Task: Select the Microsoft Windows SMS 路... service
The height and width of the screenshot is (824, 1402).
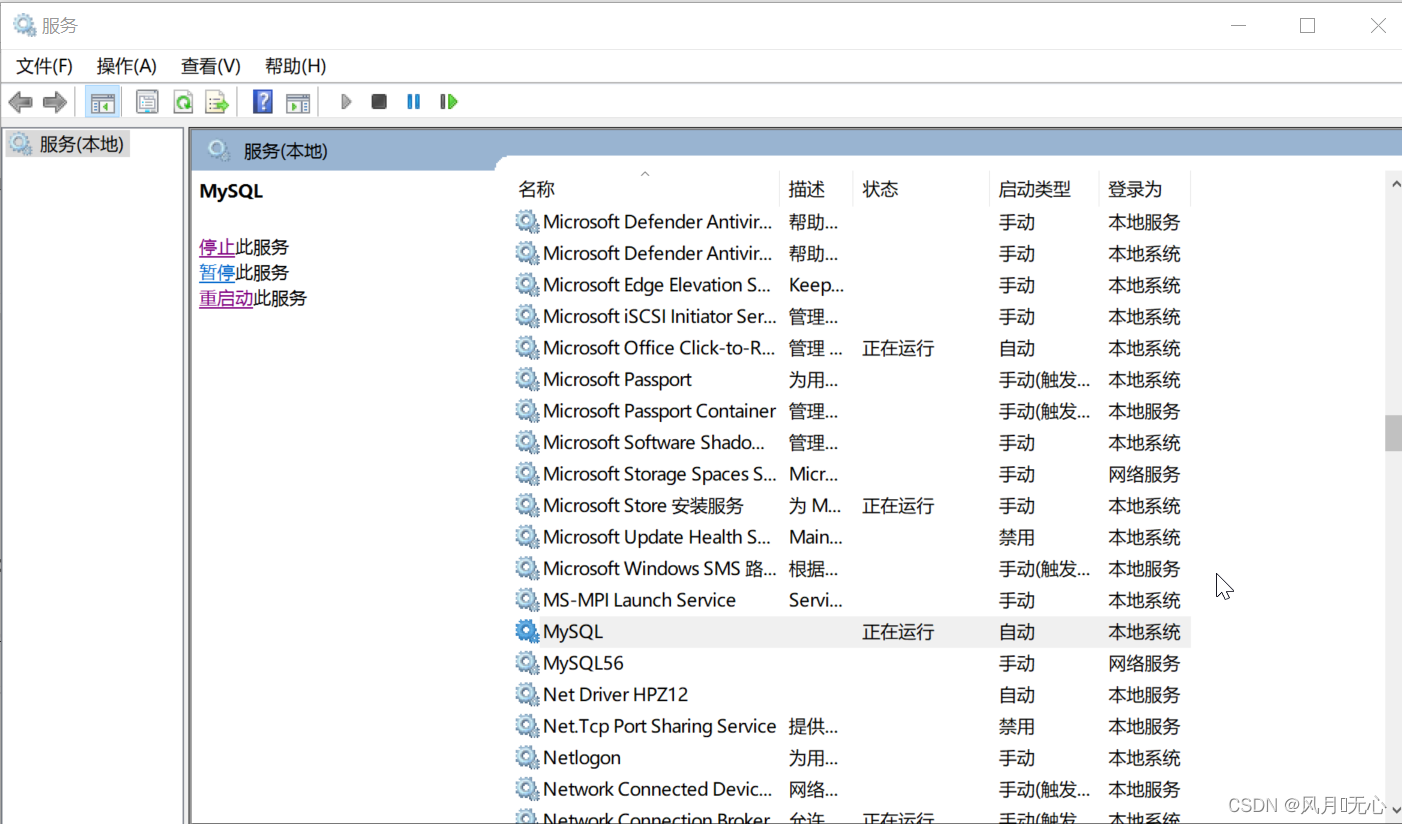Action: tap(851, 568)
